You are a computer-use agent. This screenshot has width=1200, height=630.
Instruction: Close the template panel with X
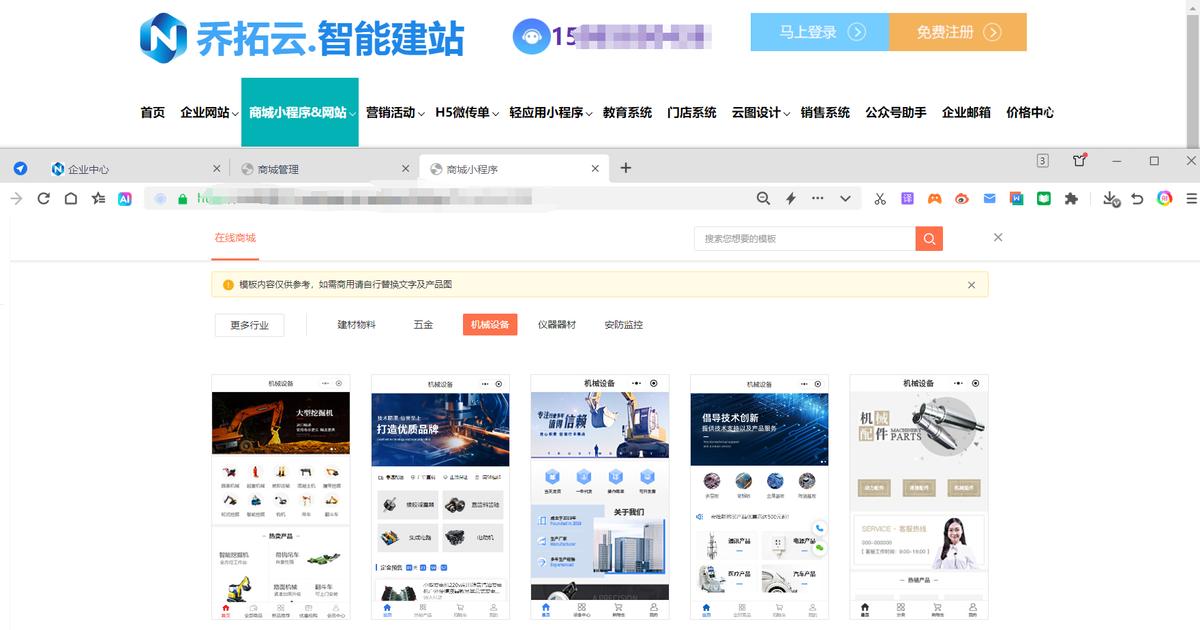(x=998, y=238)
